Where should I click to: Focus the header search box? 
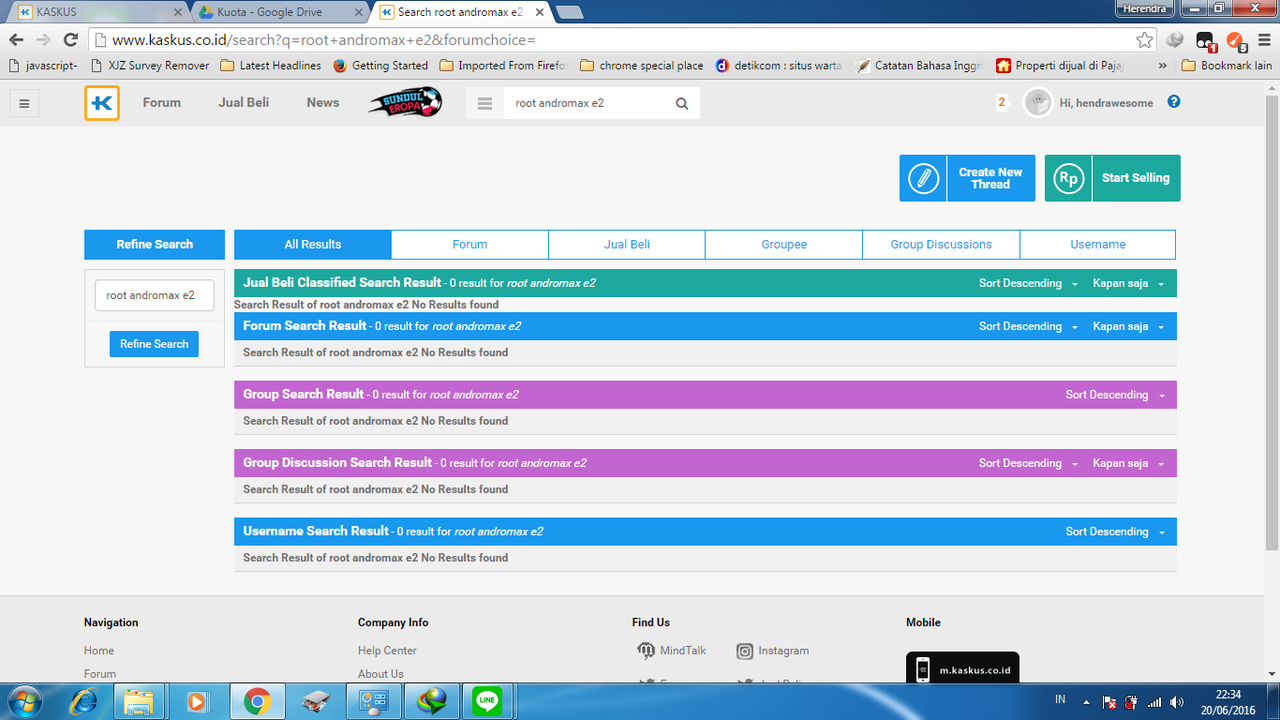[585, 103]
